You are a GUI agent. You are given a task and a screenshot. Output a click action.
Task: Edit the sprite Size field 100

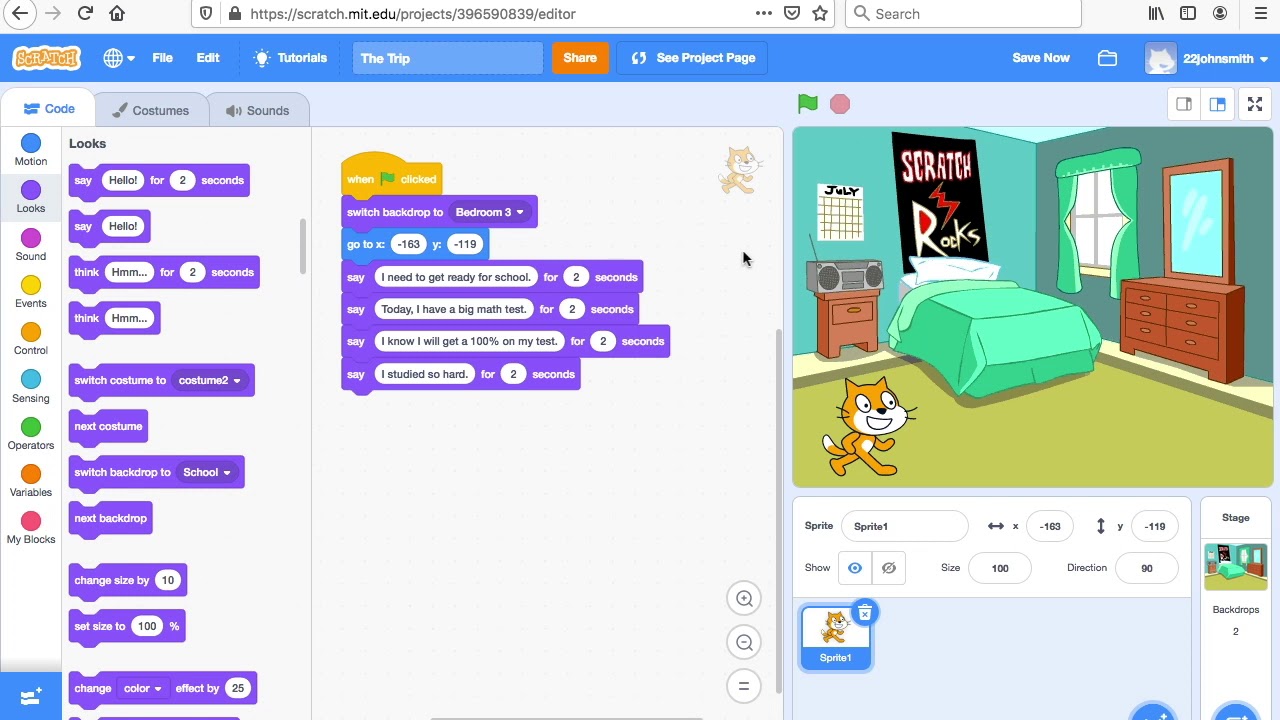click(x=1000, y=568)
